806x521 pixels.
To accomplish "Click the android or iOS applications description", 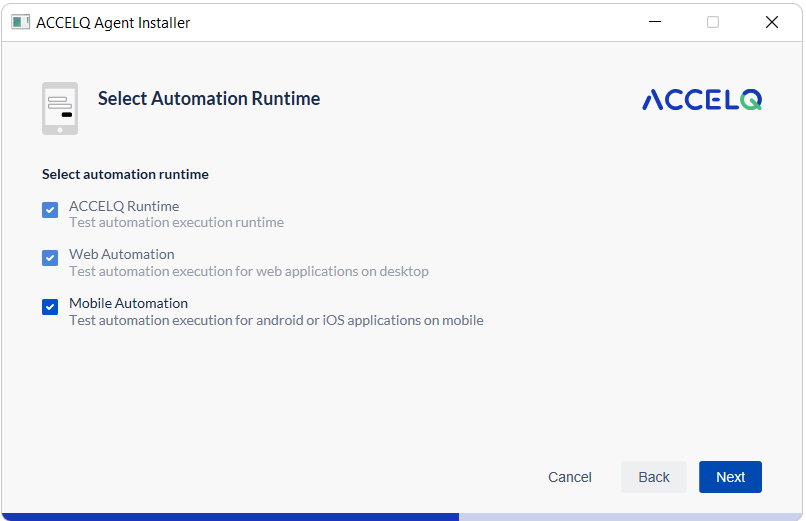I will pos(277,321).
